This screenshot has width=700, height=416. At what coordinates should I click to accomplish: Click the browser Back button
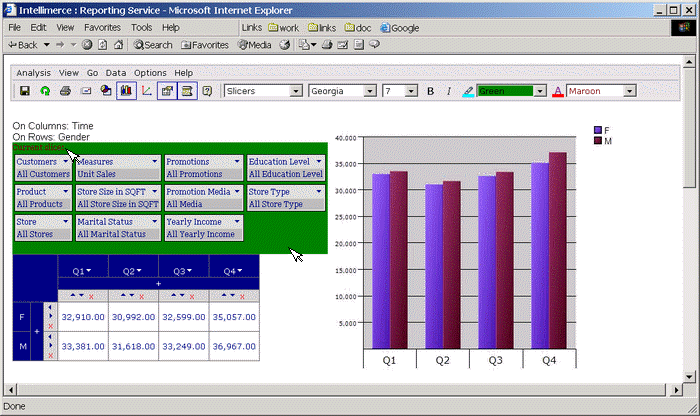point(24,45)
